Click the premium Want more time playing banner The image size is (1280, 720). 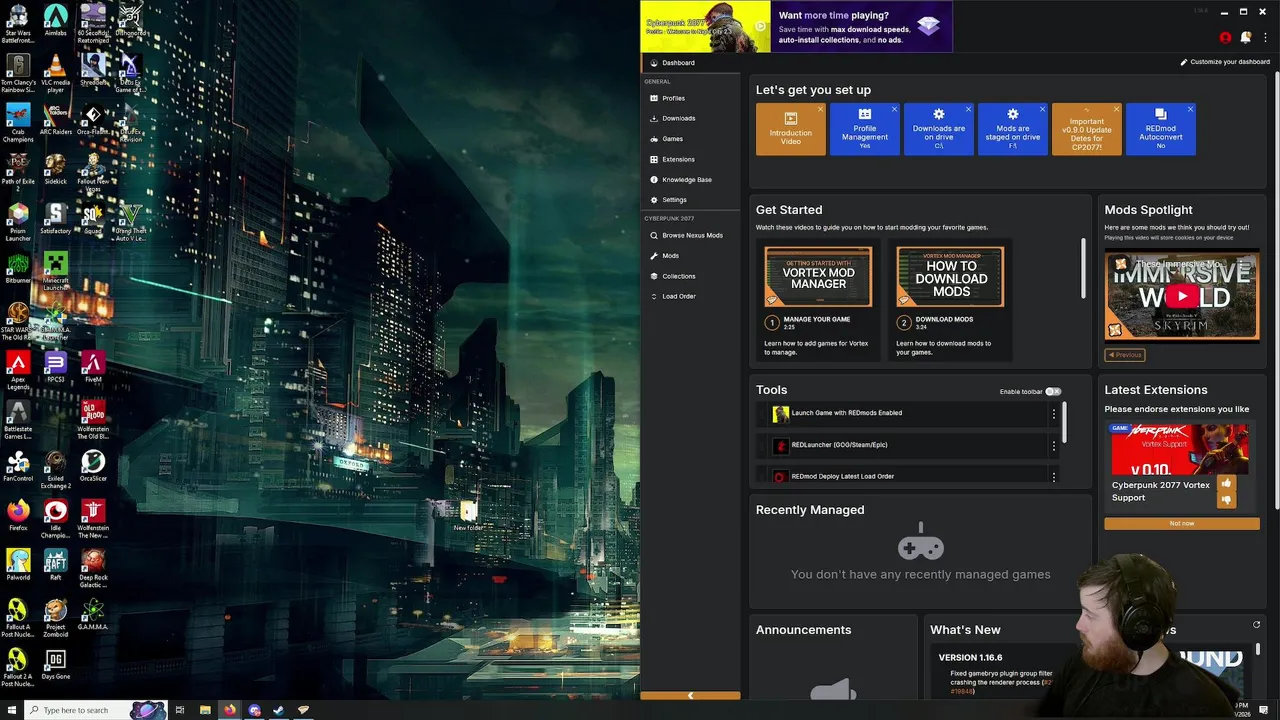861,26
